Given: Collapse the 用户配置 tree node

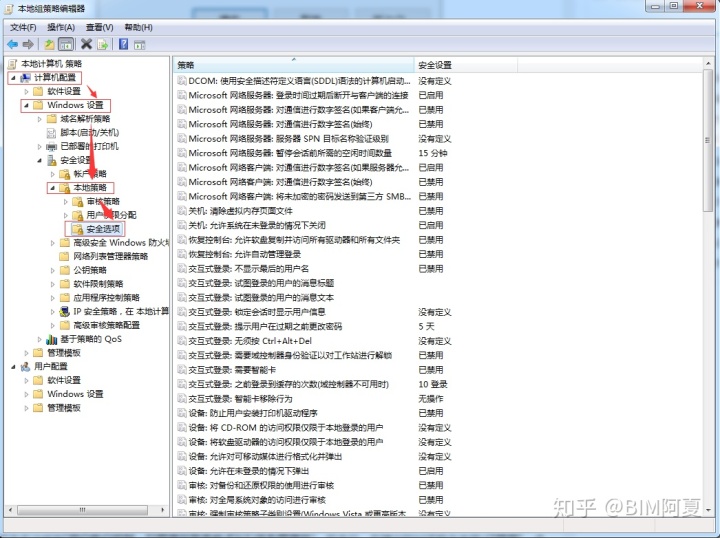Looking at the screenshot, I should pos(13,367).
